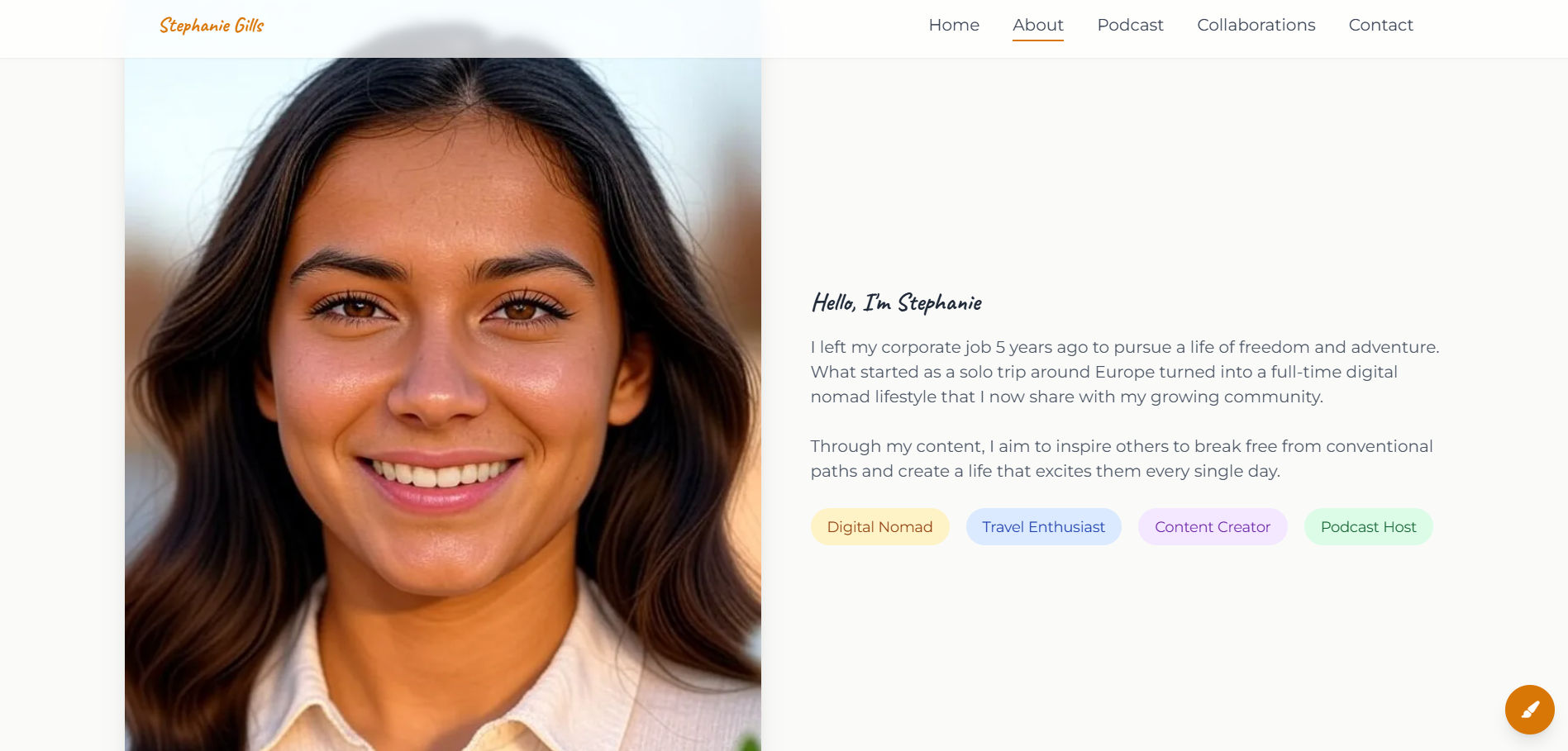Open the Podcast section
1568x751 pixels.
[x=1130, y=25]
